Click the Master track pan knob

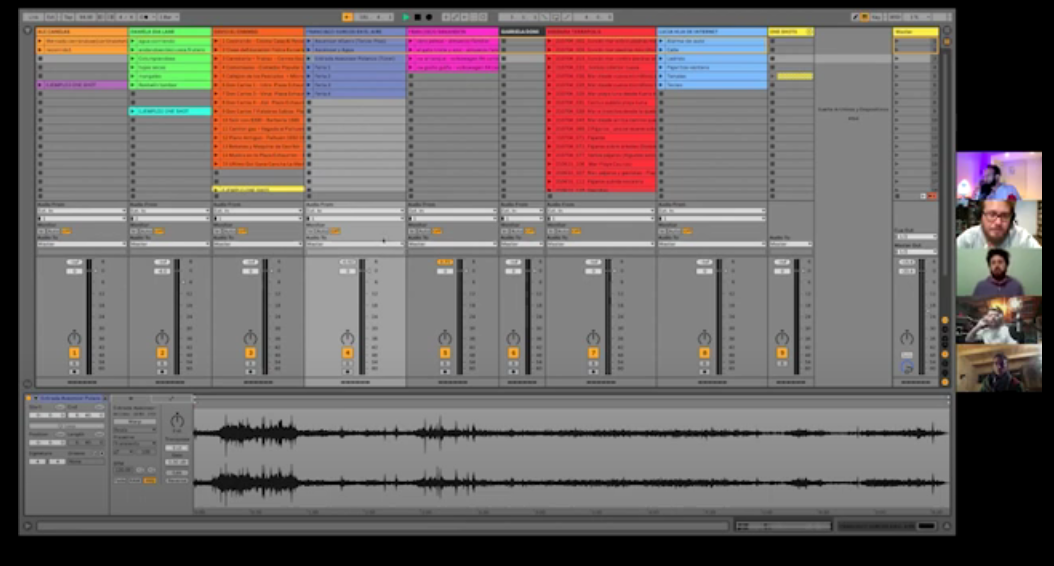[x=907, y=337]
